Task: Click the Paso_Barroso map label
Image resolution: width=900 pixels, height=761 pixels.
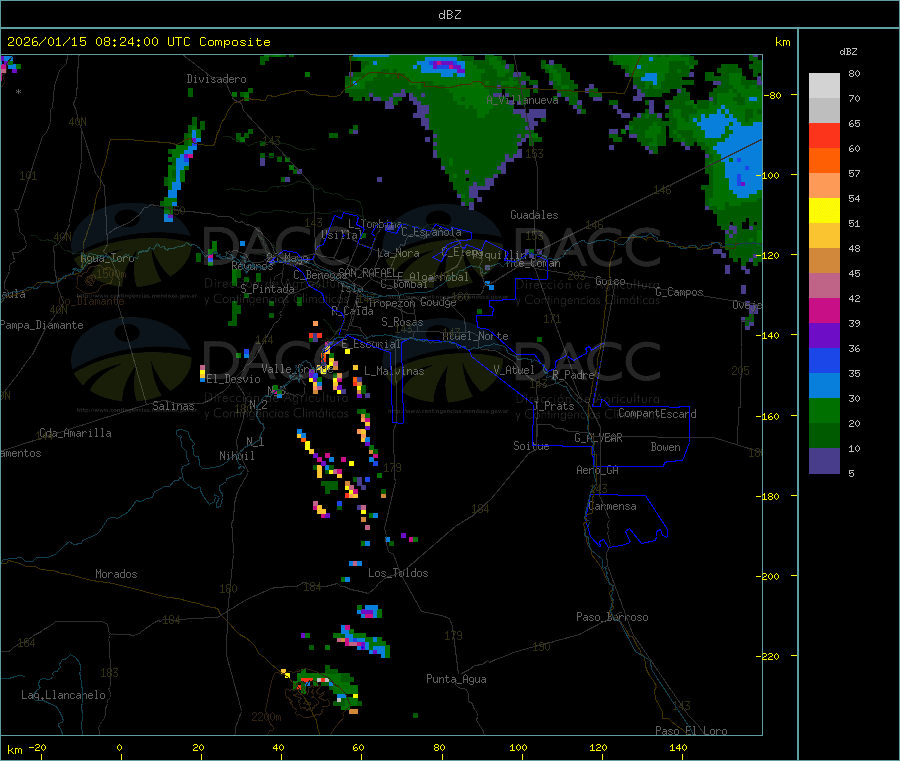Action: [x=612, y=617]
